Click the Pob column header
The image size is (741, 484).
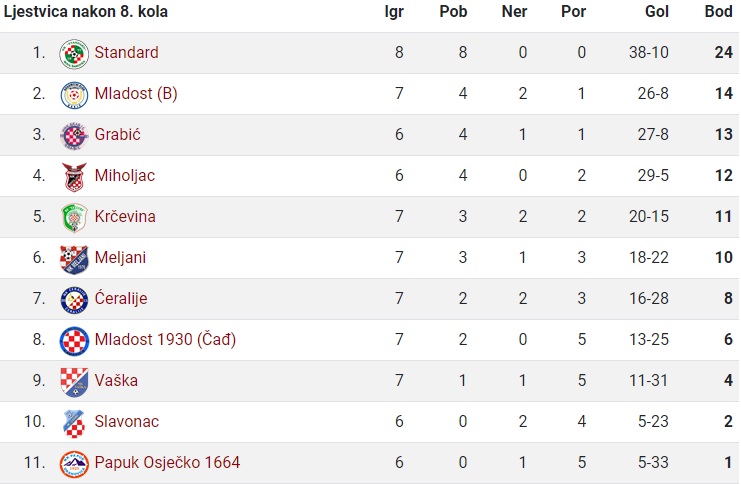[453, 11]
